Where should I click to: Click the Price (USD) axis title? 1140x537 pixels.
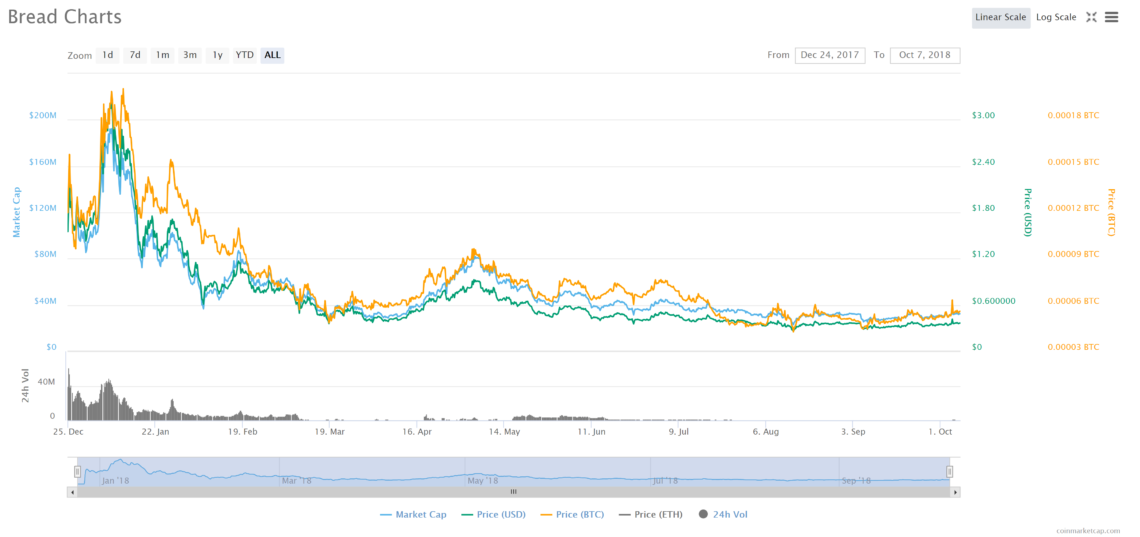[1027, 212]
